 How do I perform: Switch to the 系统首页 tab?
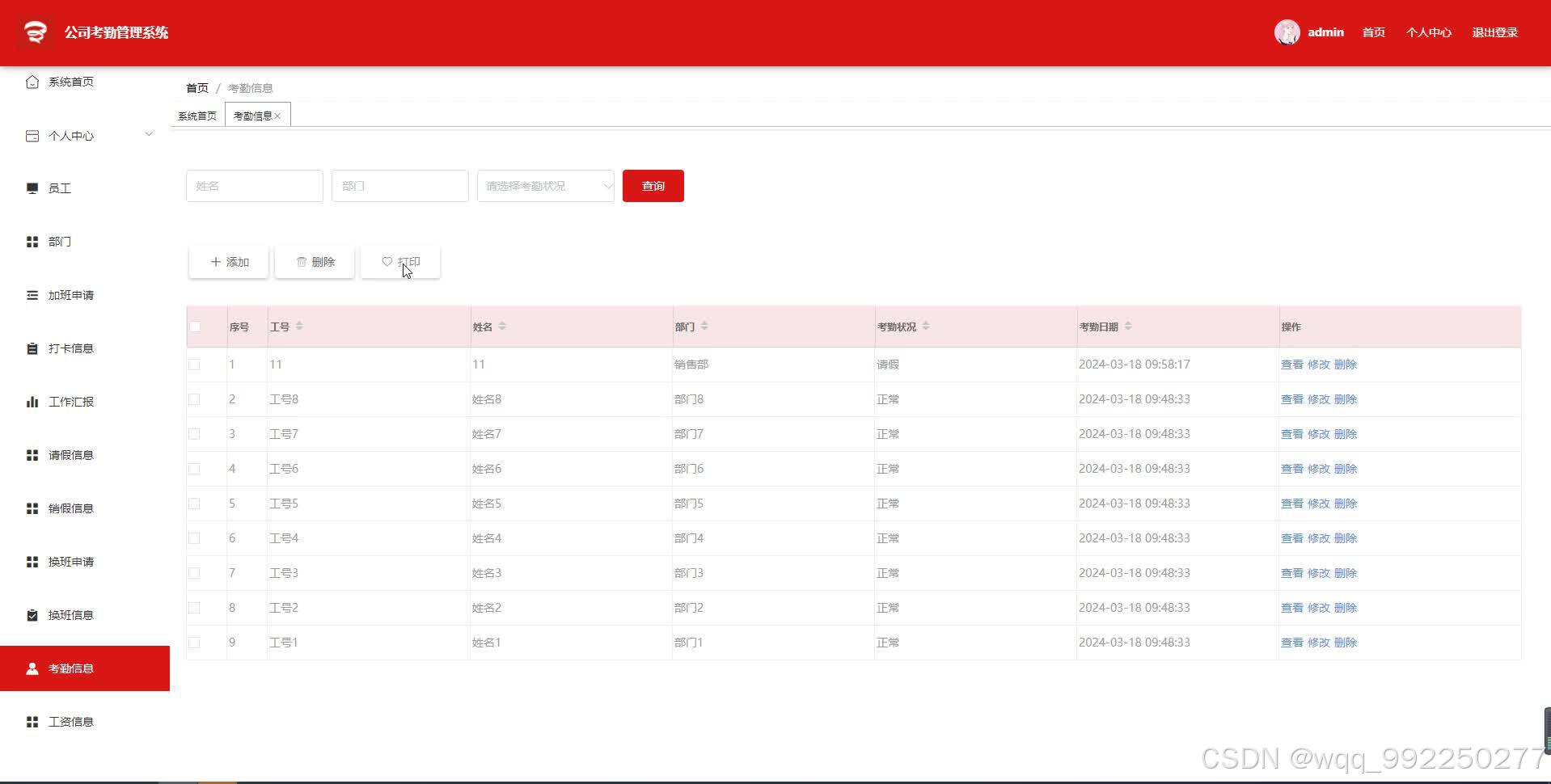click(x=197, y=116)
